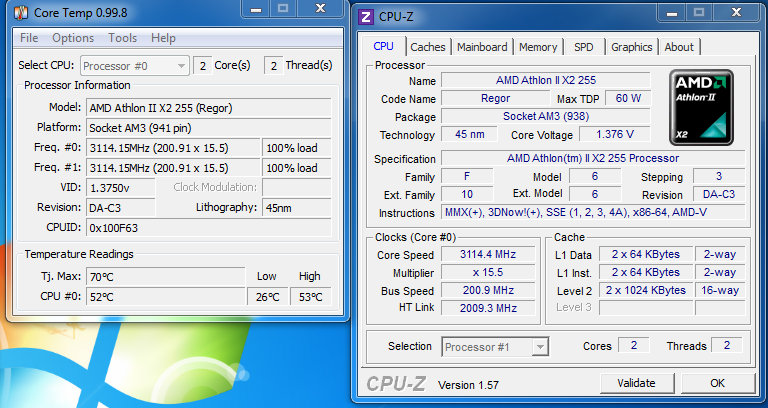Click the Level 2 associativity 16-way
Viewport: 768px width, 408px height.
tap(720, 290)
